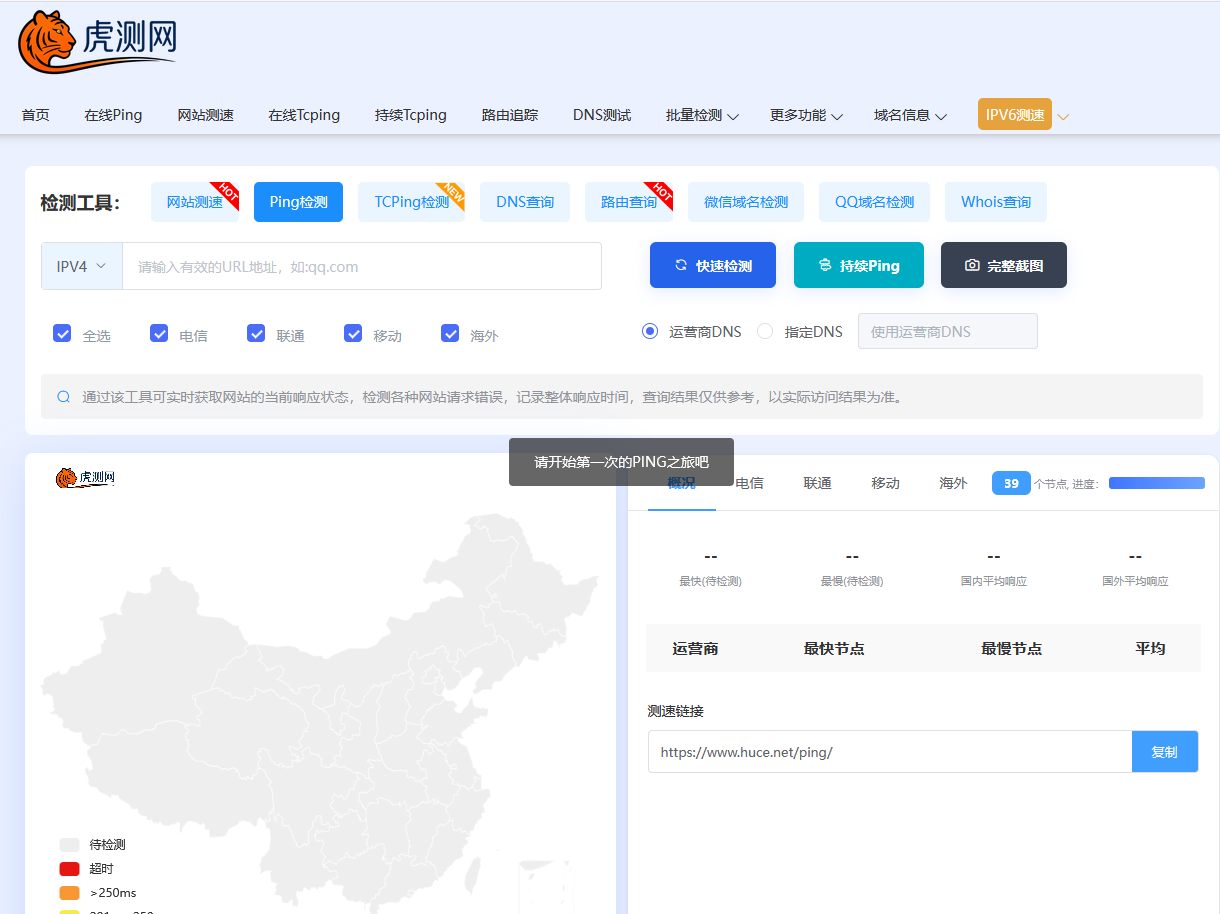Click the blue progress bar next to 进度

1156,482
